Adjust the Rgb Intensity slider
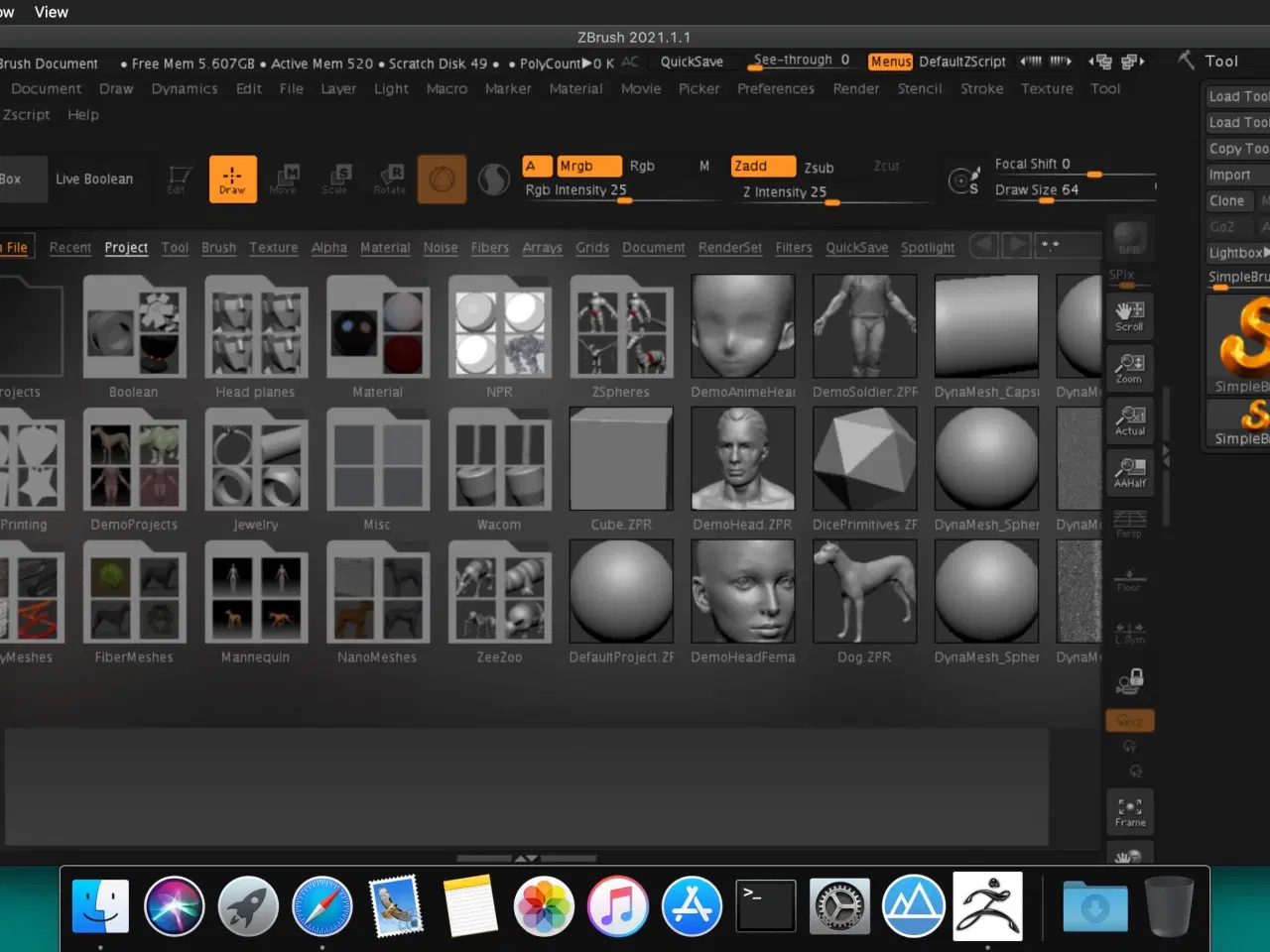Viewport: 1270px width, 952px height. pos(623,191)
